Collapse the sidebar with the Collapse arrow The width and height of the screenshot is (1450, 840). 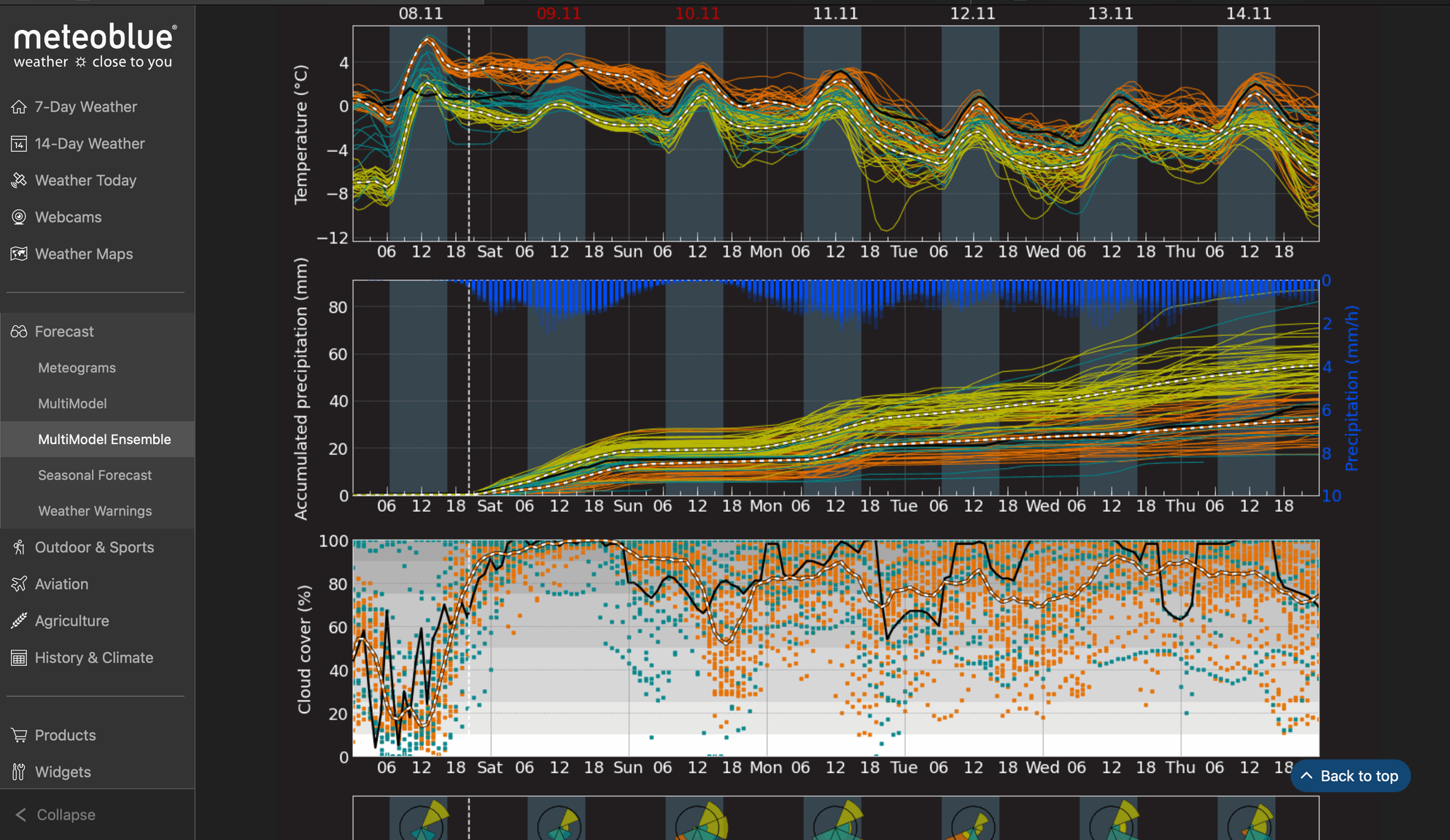21,814
